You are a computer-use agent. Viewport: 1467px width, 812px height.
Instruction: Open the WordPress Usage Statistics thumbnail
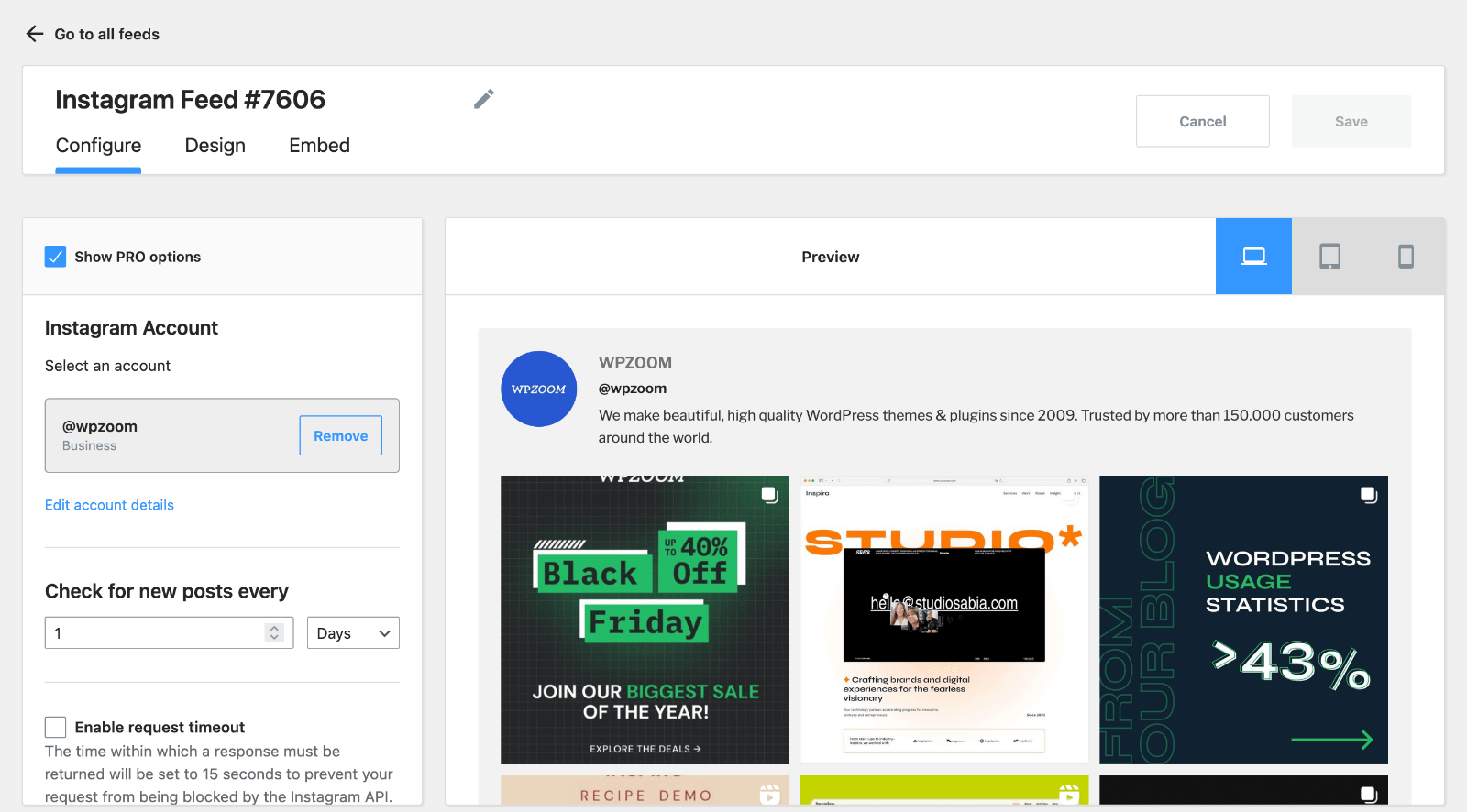click(1243, 620)
